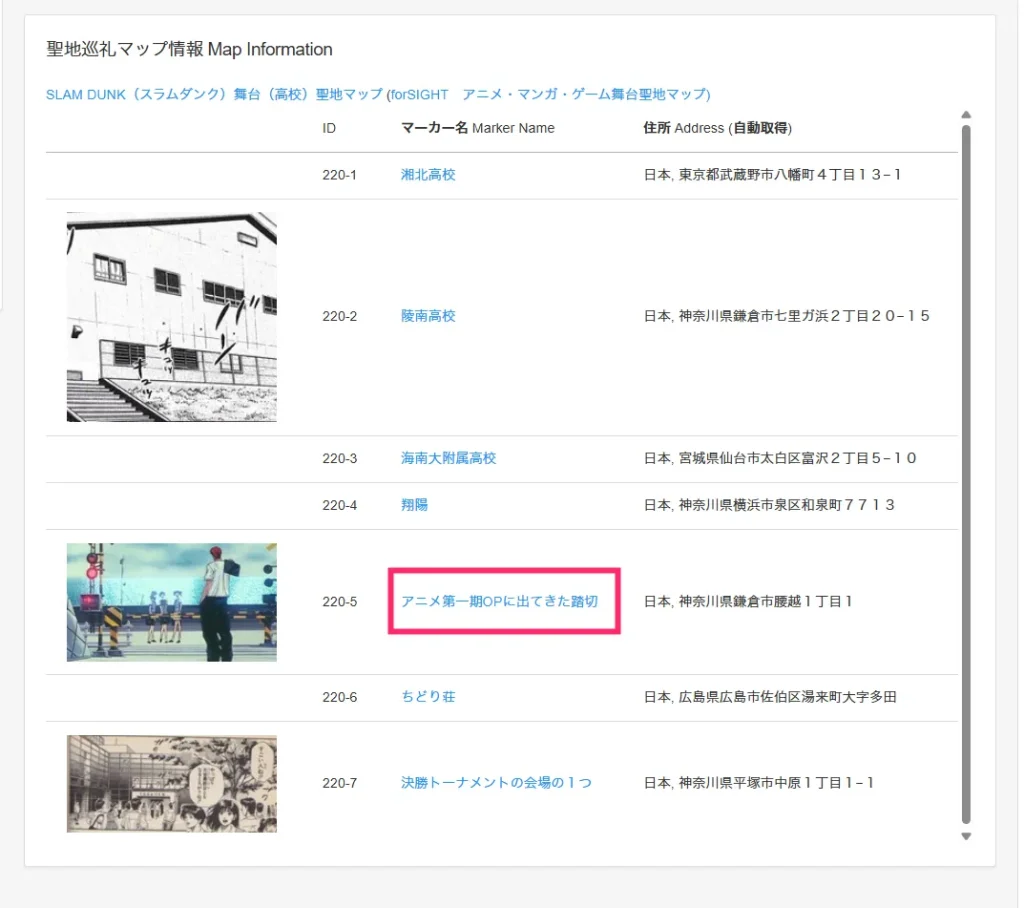
Task: Click the ID cell 220-2
Action: pyautogui.click(x=340, y=317)
